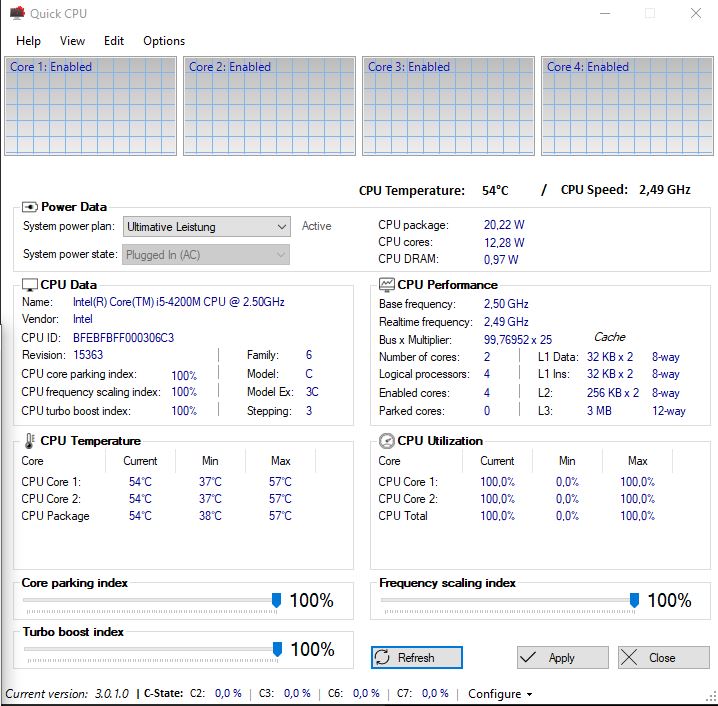This screenshot has height=706, width=718.
Task: Click the L2 cache value 256 KB x 2
Action: coord(613,393)
